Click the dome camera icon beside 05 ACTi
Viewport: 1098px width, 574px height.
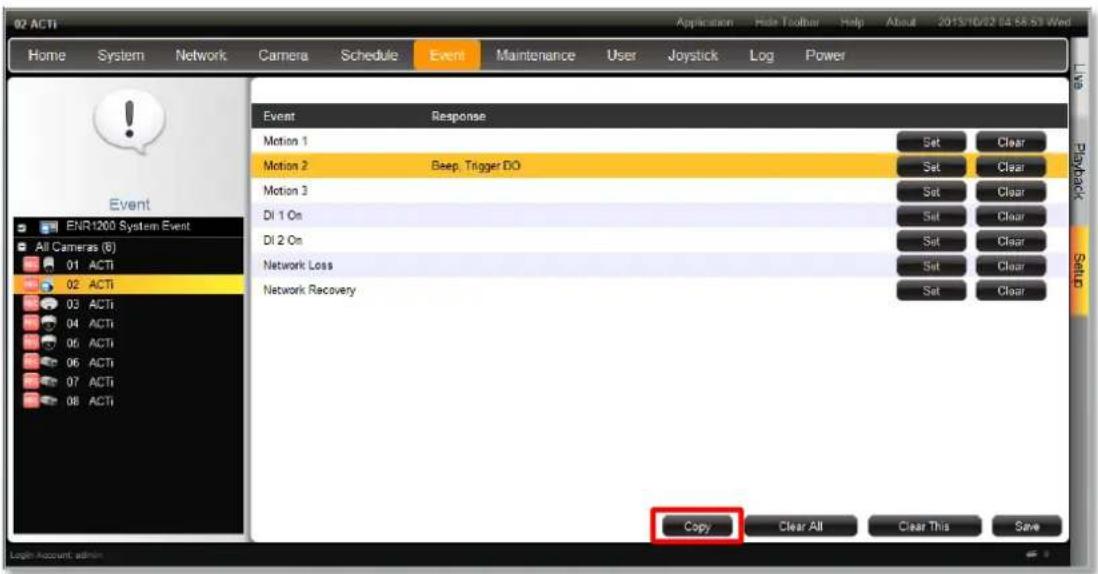48,343
